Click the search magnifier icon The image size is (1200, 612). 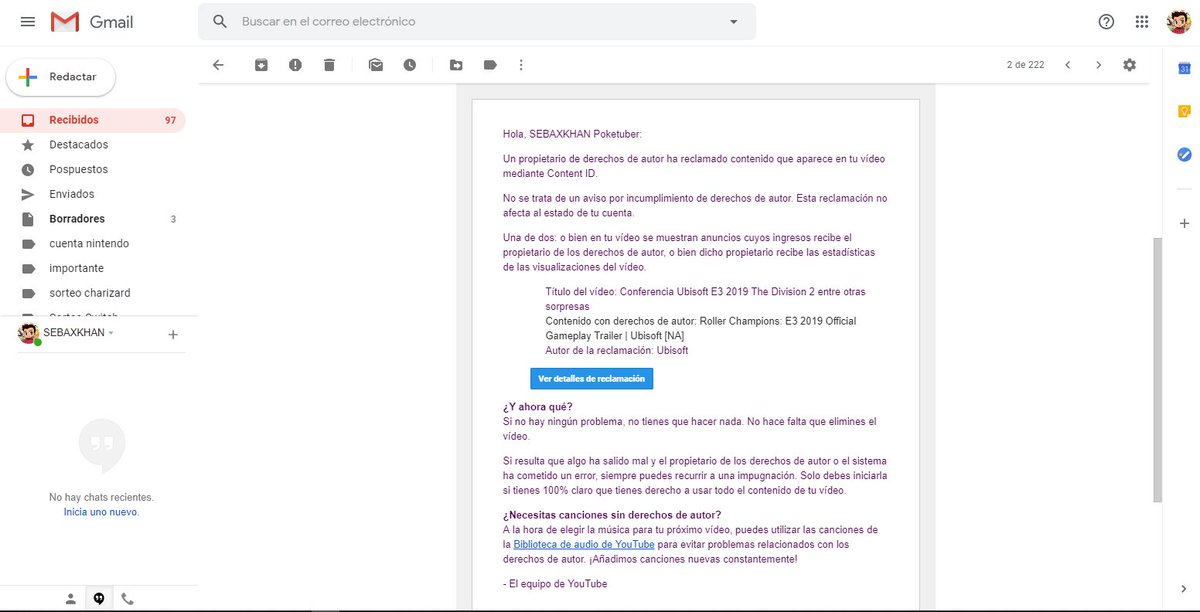coord(220,21)
